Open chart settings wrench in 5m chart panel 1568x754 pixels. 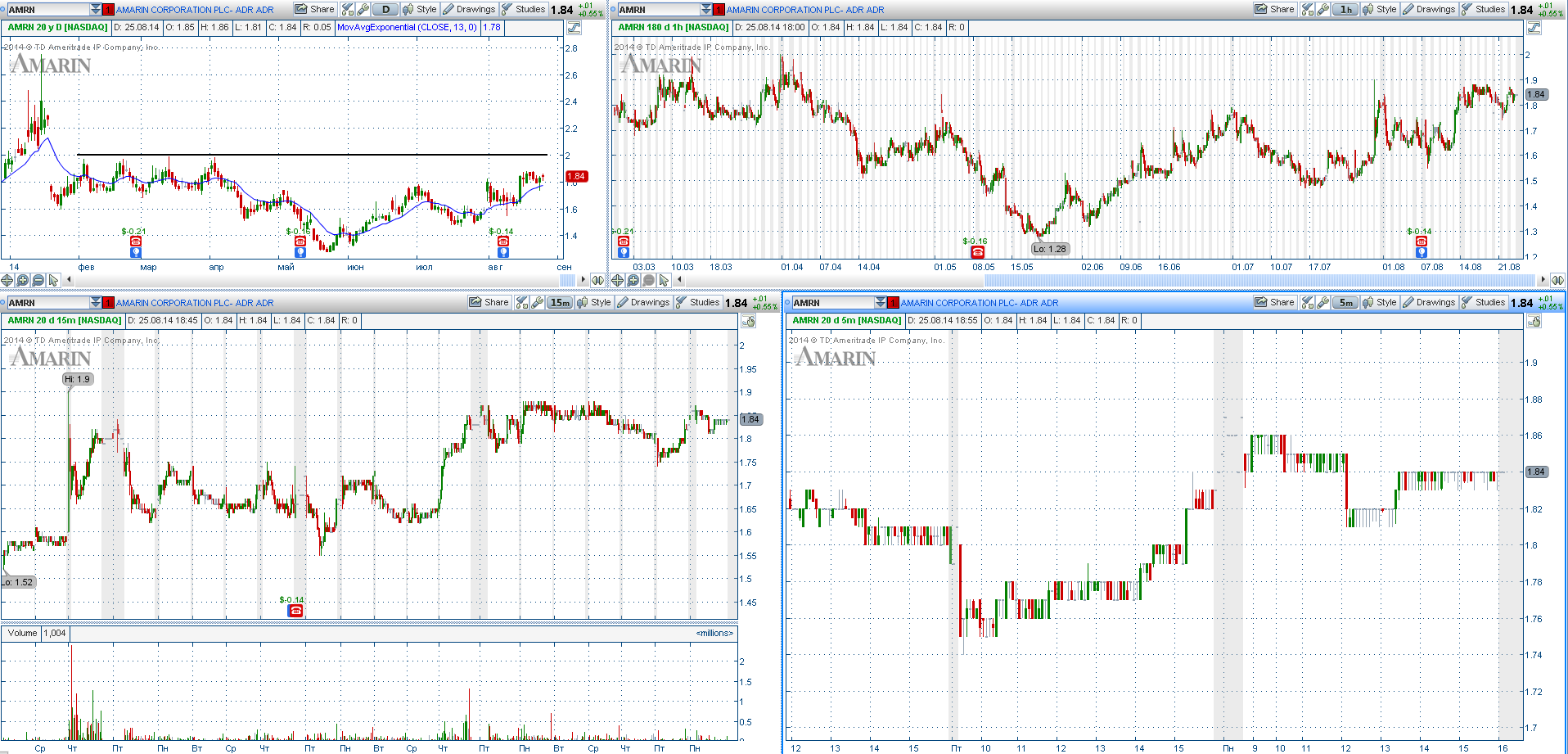tap(1322, 302)
